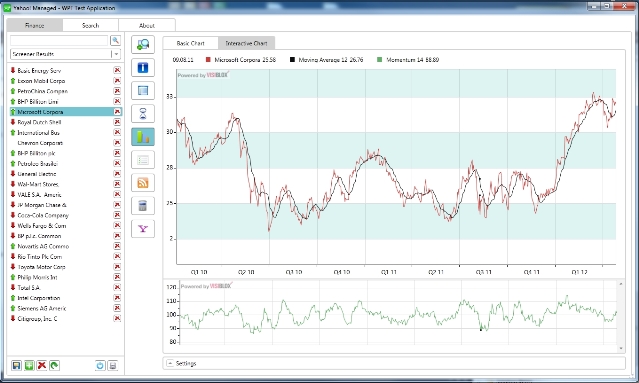Open the blue information tool
This screenshot has height=383, width=639.
pyautogui.click(x=143, y=68)
